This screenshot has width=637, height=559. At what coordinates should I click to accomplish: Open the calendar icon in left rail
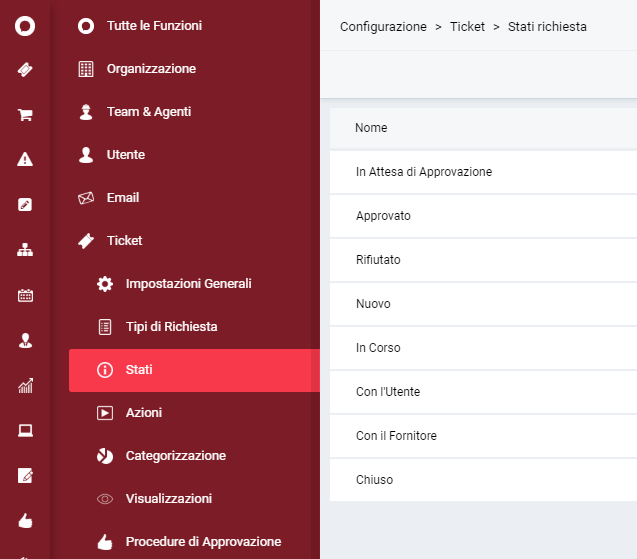pyautogui.click(x=25, y=295)
